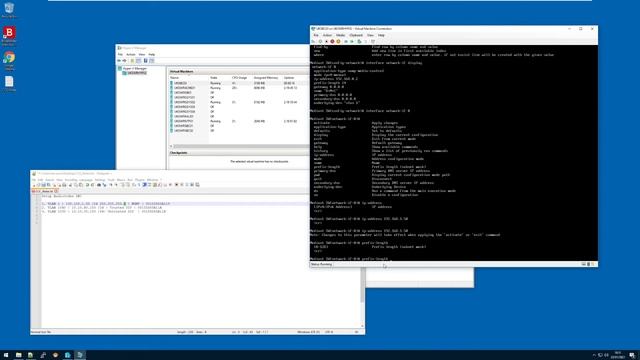
Task: Open Clipboard menu in Virtual Machine Connection
Action: click(x=356, y=35)
